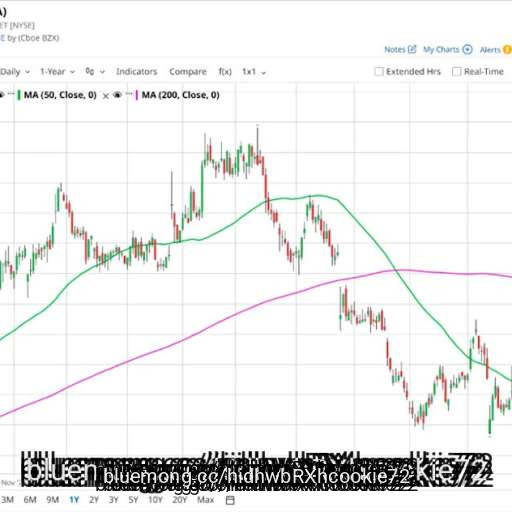Remove the MA 50 indicator with X

click(x=105, y=96)
